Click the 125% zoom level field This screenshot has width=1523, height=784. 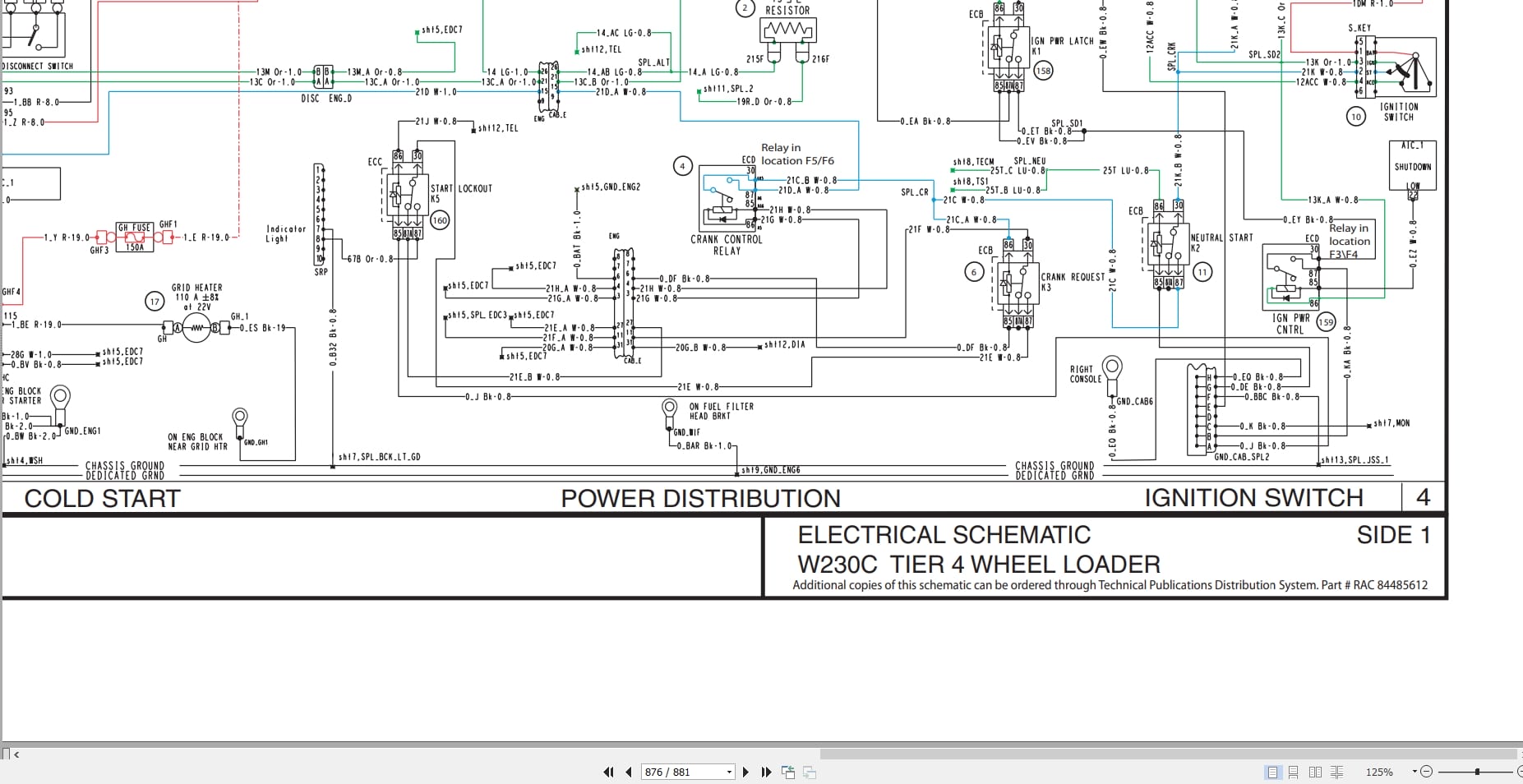(x=1379, y=772)
